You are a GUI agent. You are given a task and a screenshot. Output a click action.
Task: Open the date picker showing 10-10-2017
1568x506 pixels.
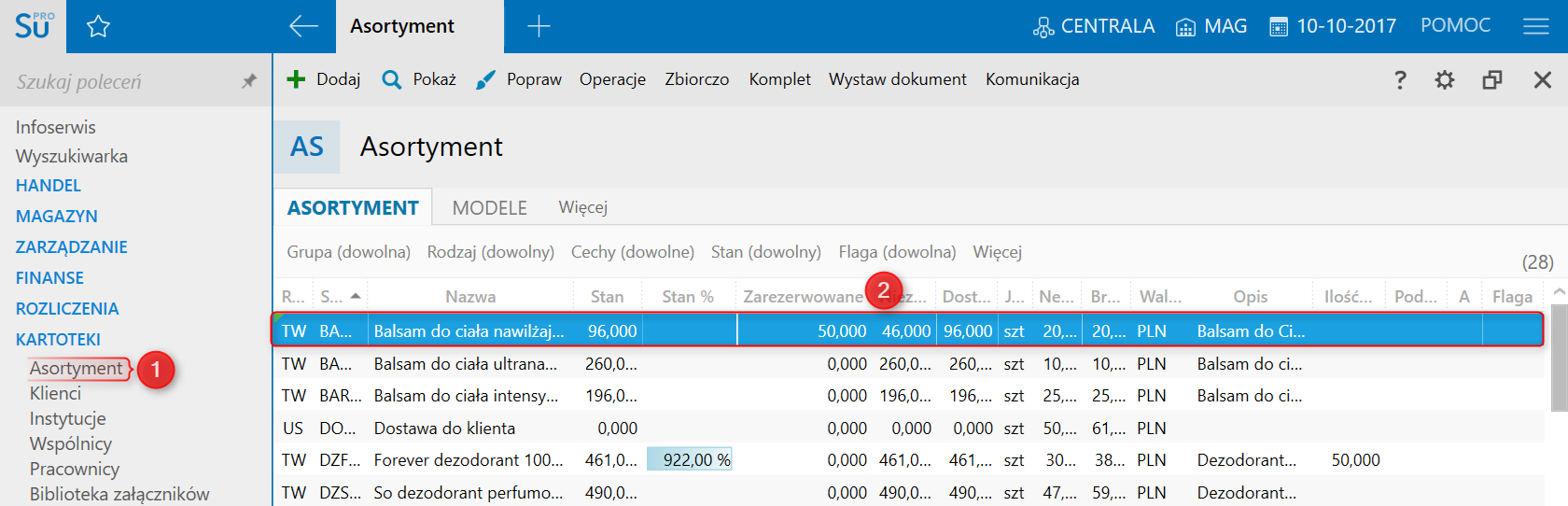coord(1333,26)
